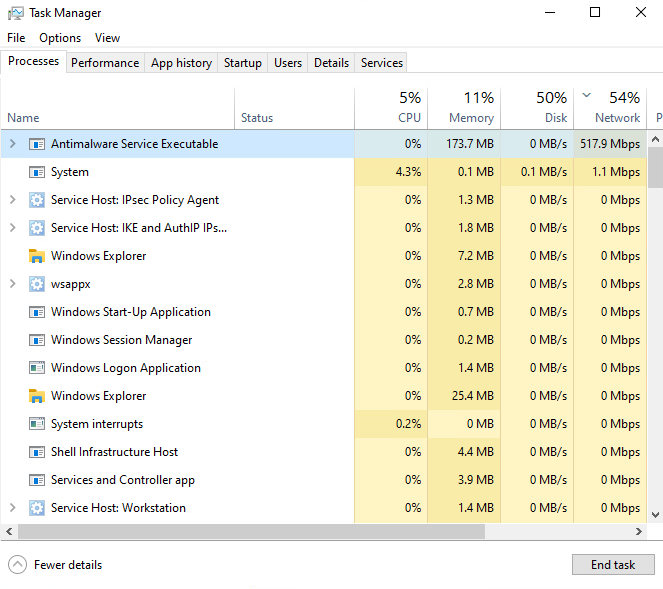
Task: Click vertical scrollbar up arrow
Action: pyautogui.click(x=655, y=139)
